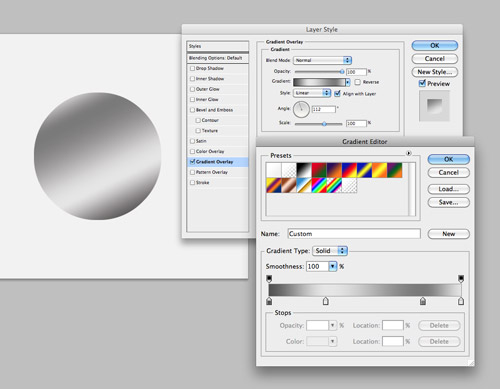Uncheck the Gradient Overlay checkbox
500x389 pixels.
coord(192,162)
